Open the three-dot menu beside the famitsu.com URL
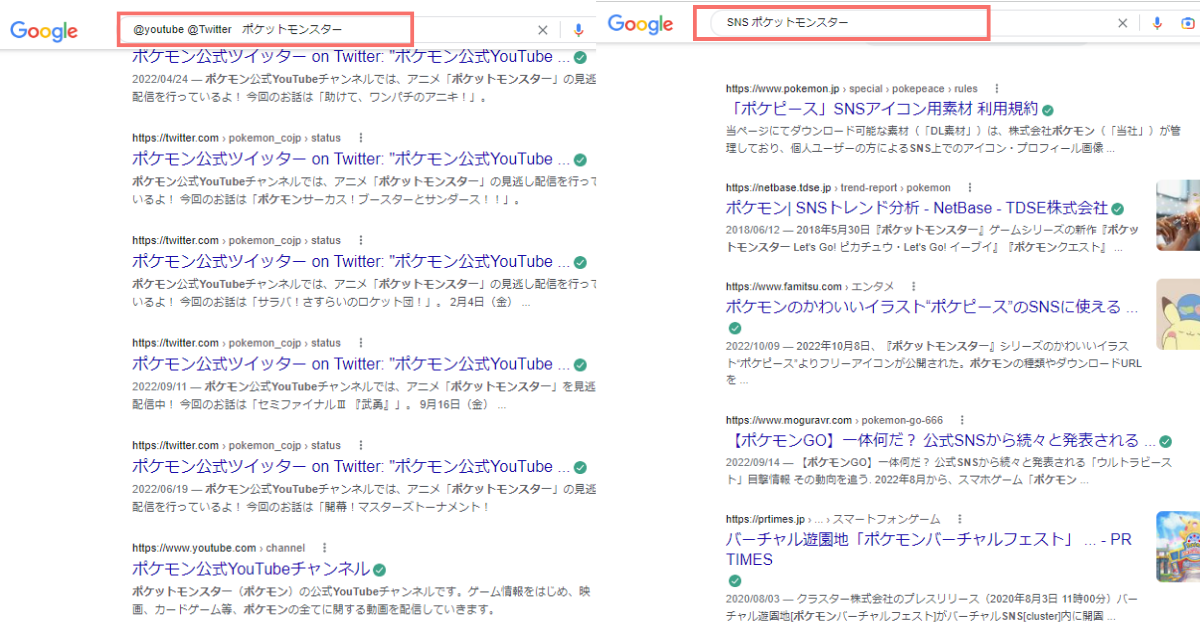This screenshot has width=1200, height=630. point(913,286)
